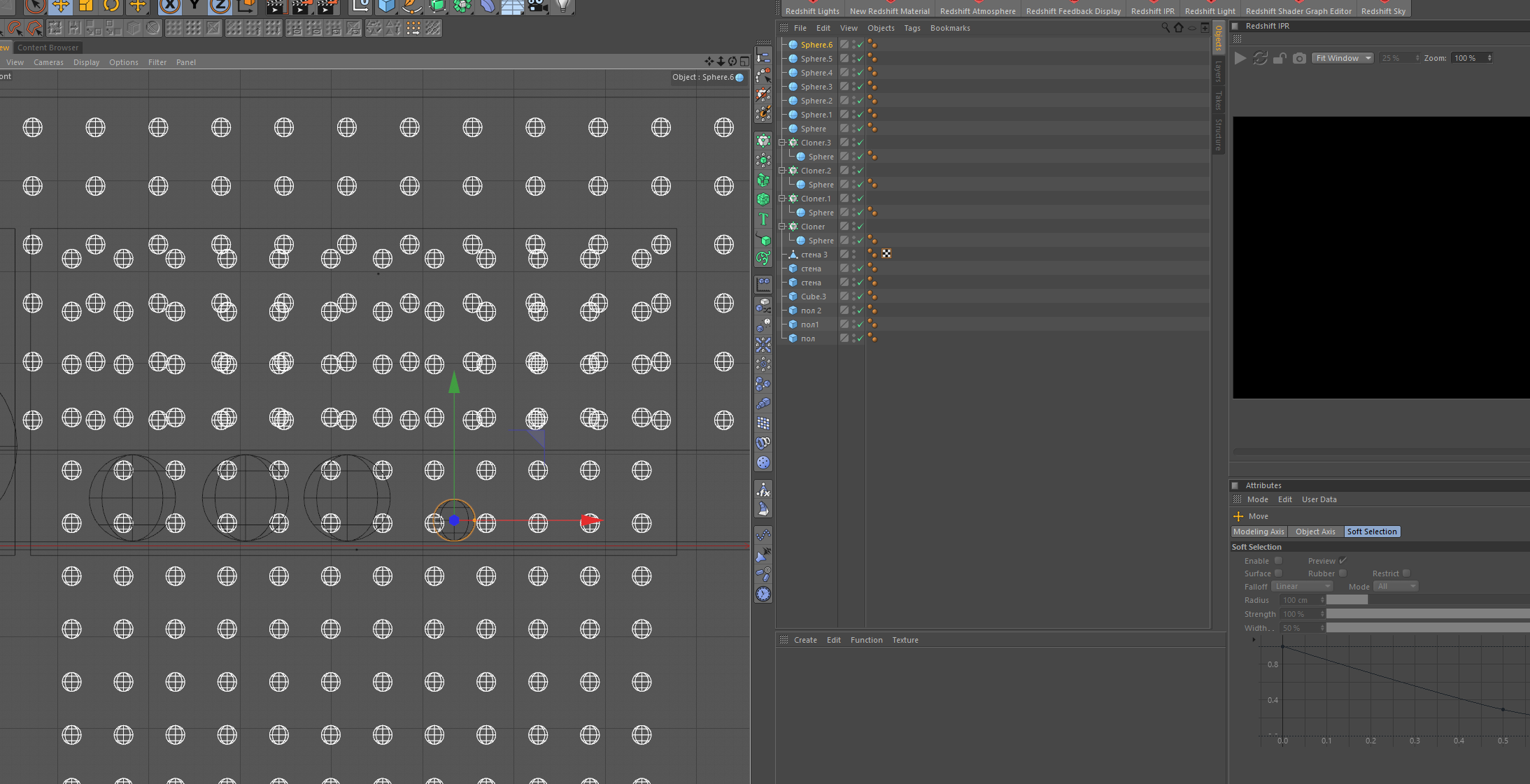1530x784 pixels.
Task: Switch to the Modeling Axis tab
Action: pyautogui.click(x=1259, y=532)
